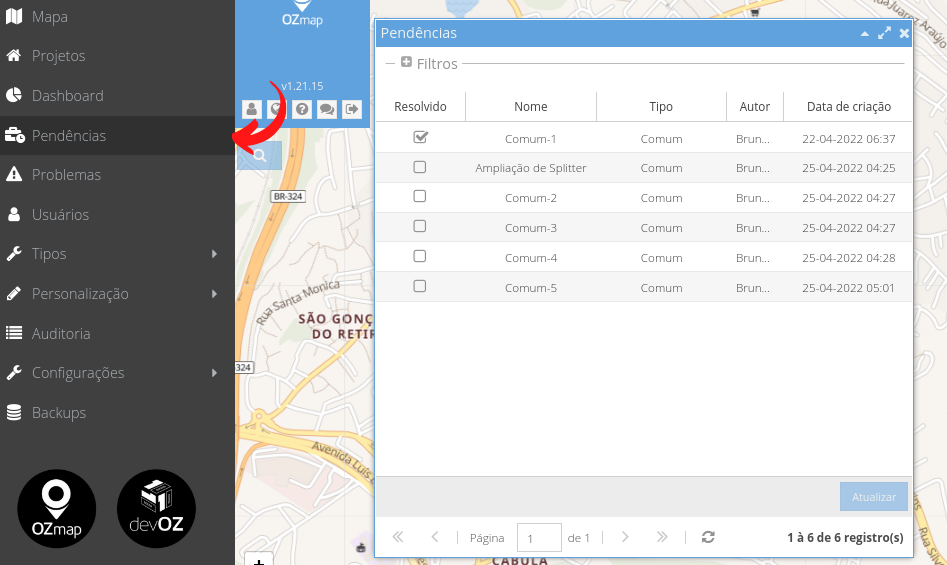Open the user profile icon button
947x565 pixels.
click(252, 109)
